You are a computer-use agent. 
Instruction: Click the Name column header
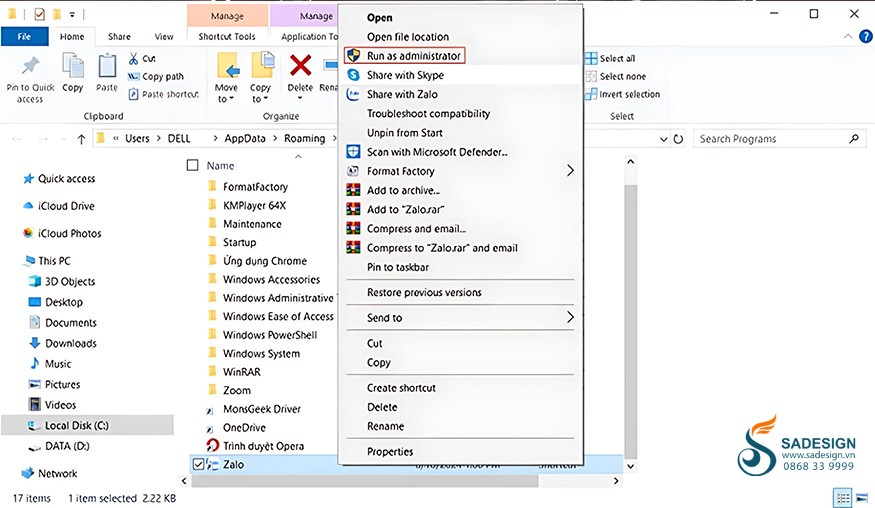pos(220,166)
